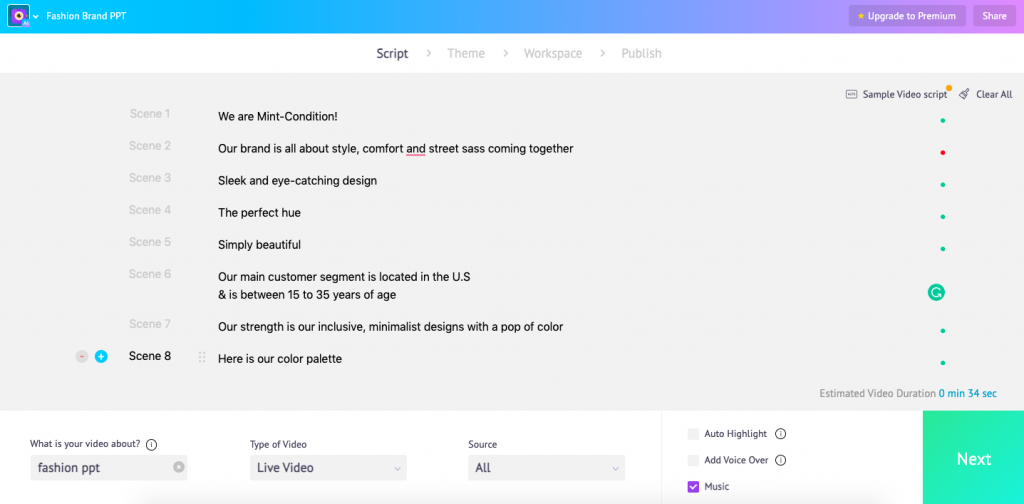Click the red status dot on Scene 2

pos(942,153)
